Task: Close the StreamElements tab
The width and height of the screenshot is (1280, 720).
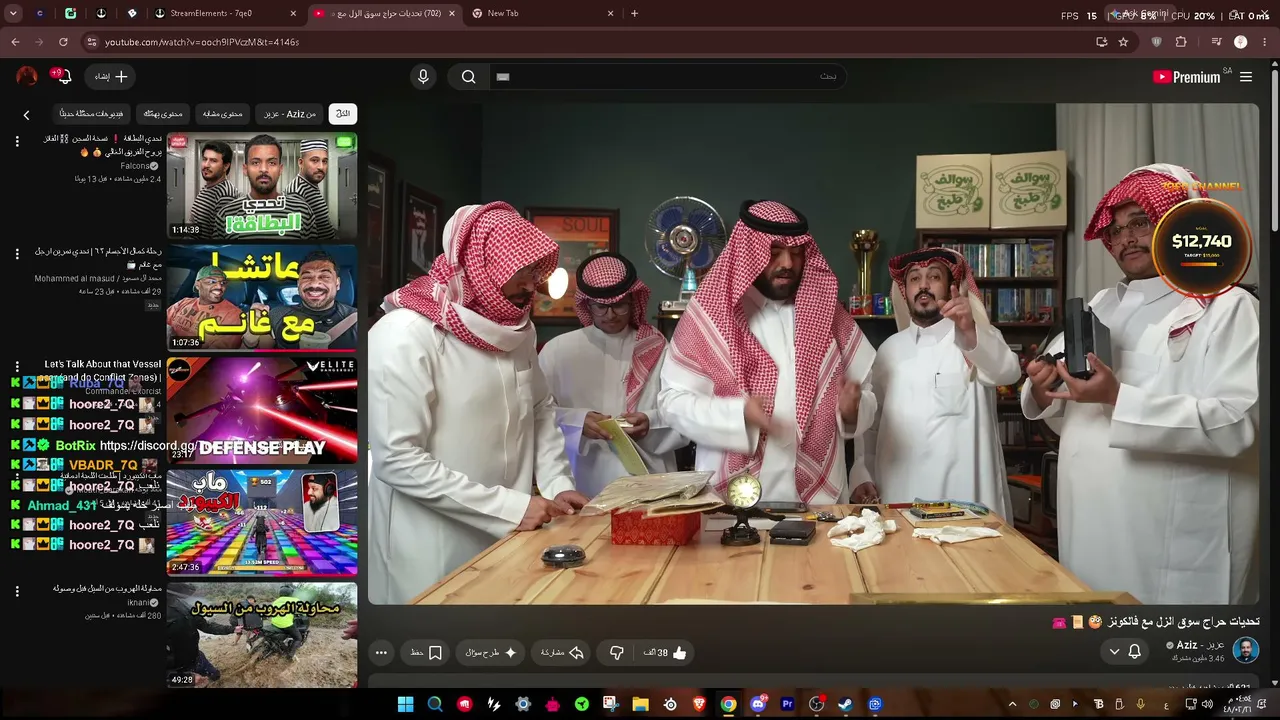Action: (x=293, y=14)
